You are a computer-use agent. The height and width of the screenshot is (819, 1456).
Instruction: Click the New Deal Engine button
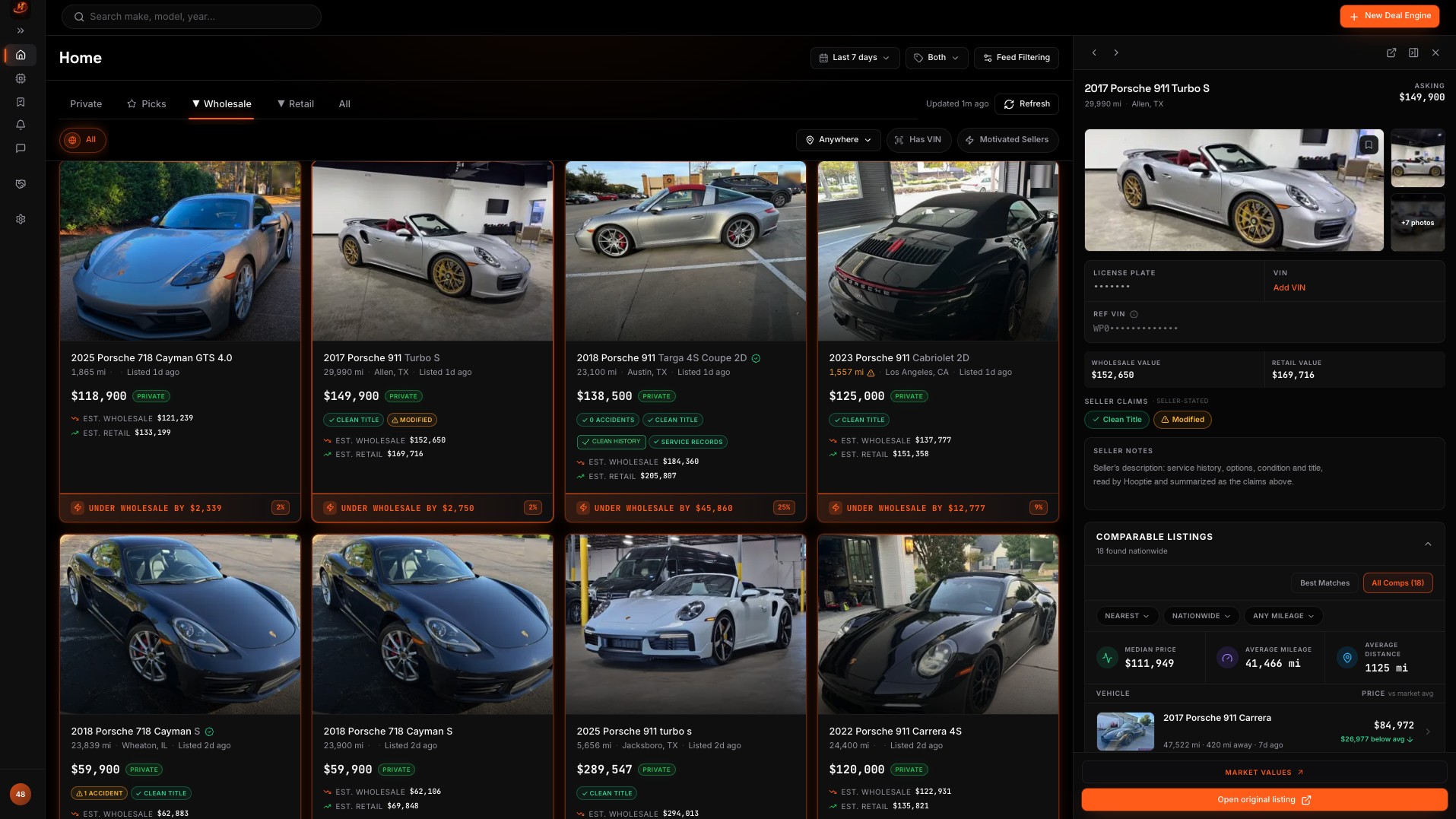point(1389,16)
